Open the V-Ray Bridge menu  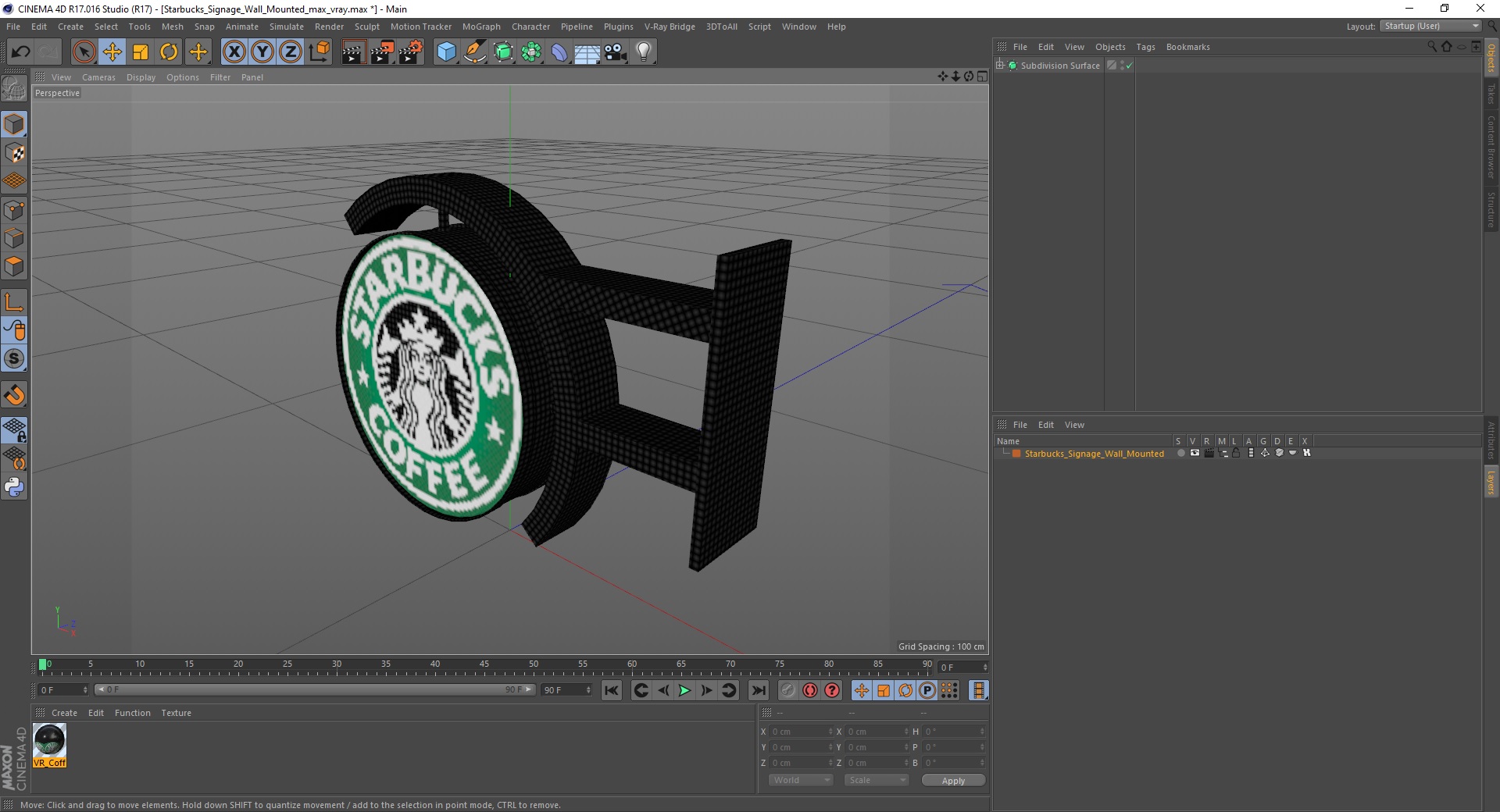(x=670, y=27)
